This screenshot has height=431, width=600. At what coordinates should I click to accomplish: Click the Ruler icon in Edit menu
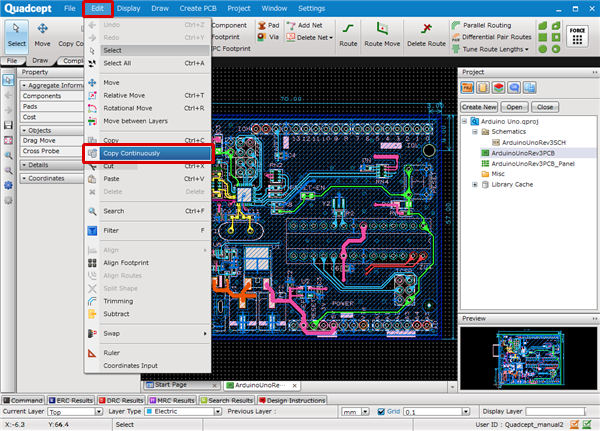[93, 352]
